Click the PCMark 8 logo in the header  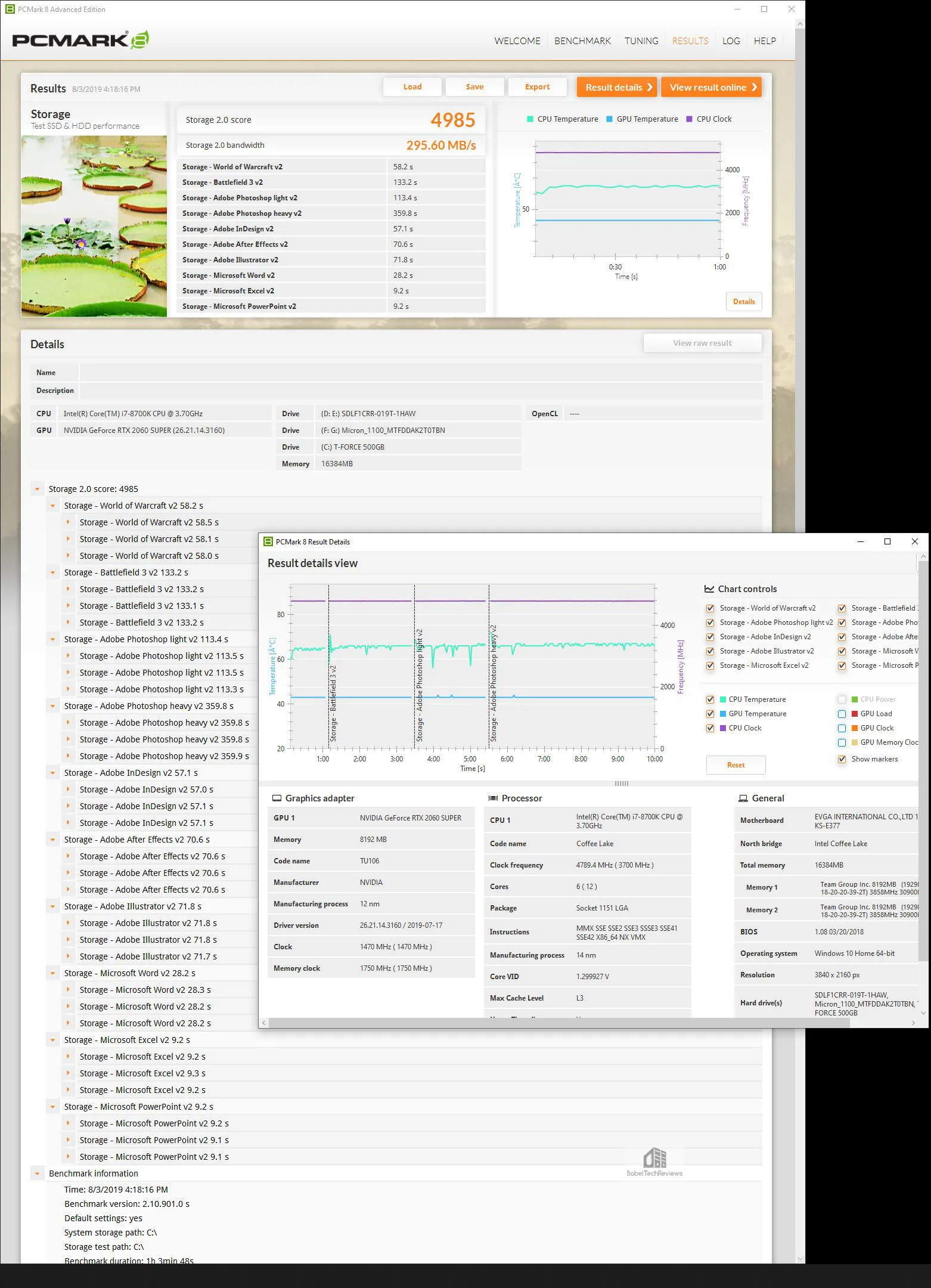[x=80, y=40]
